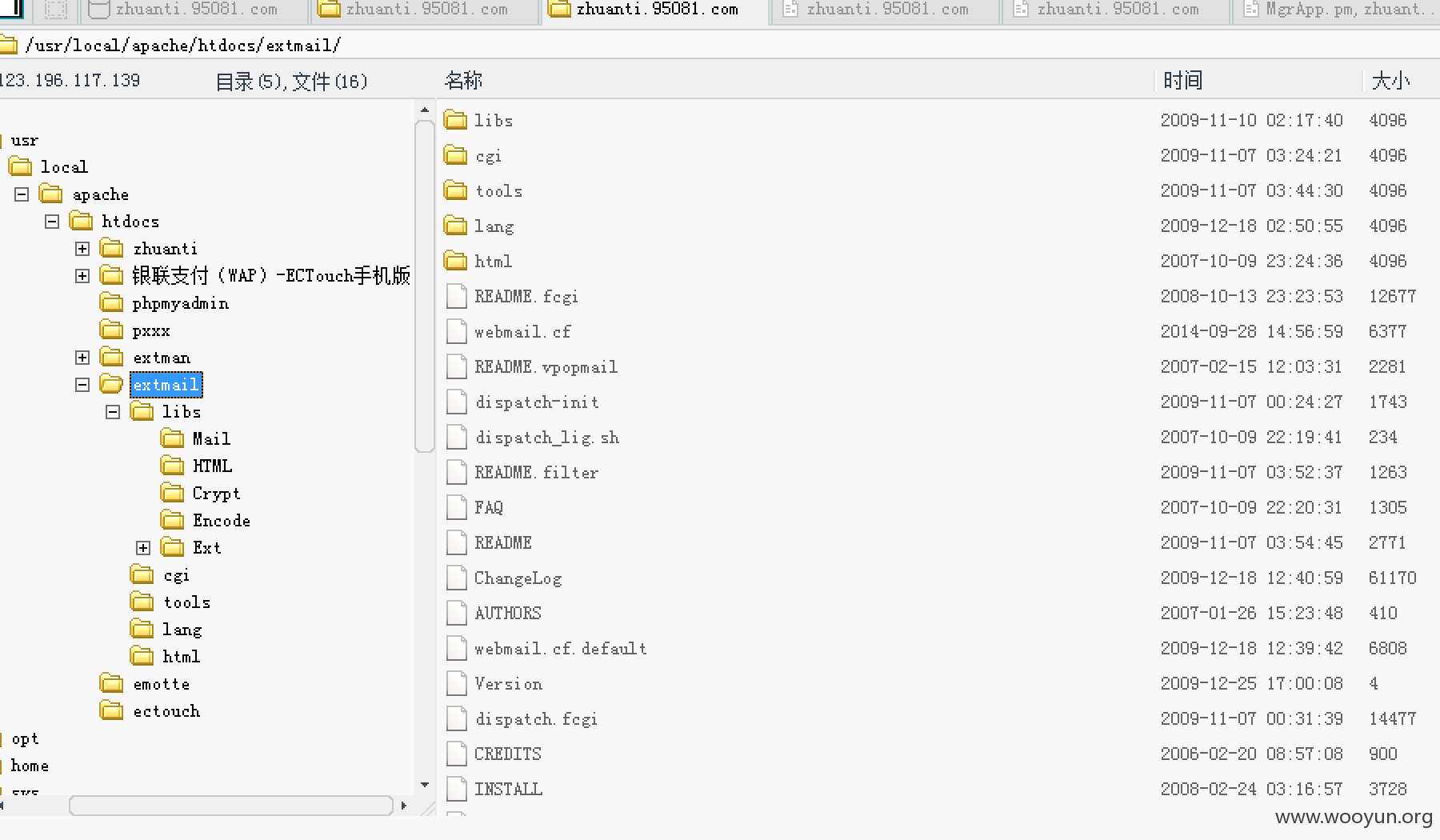The image size is (1440, 840).
Task: Click the size value 61170
Action: coord(1393,578)
